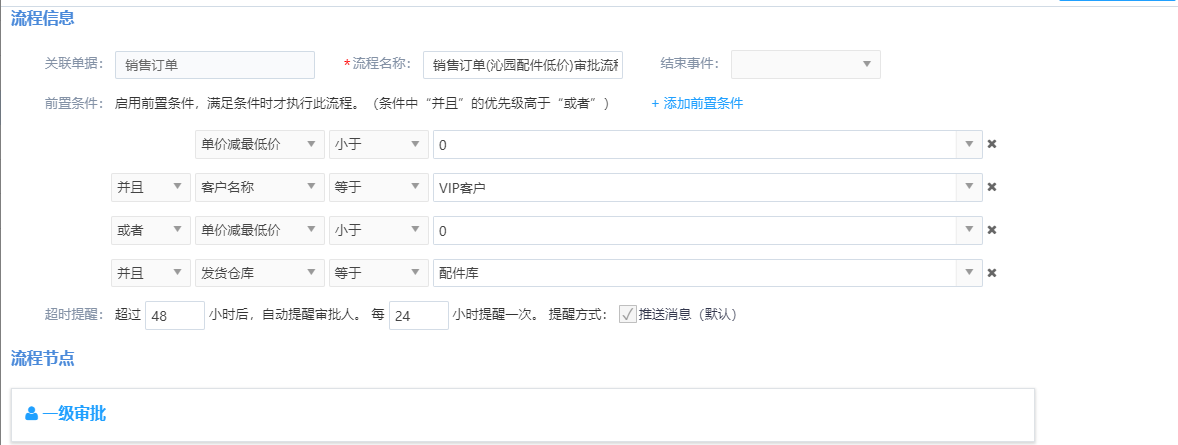1178x445 pixels.
Task: Delete the 或者 单价减最低价 condition row
Action: pos(992,230)
